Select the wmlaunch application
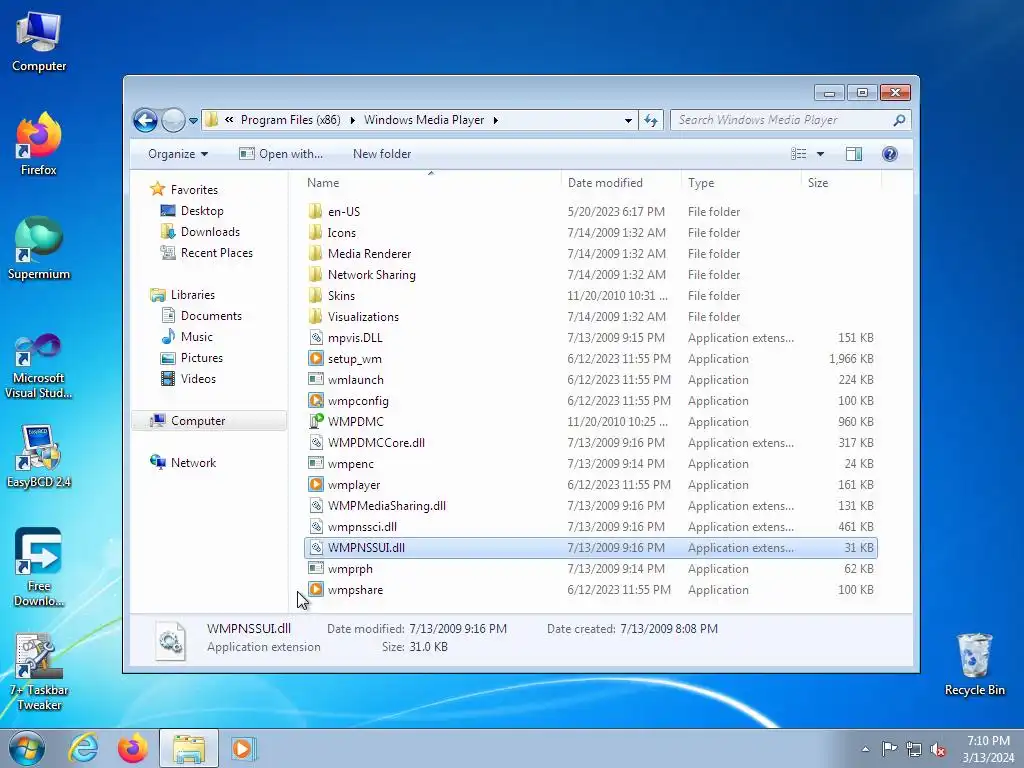The width and height of the screenshot is (1024, 768). pyautogui.click(x=590, y=379)
